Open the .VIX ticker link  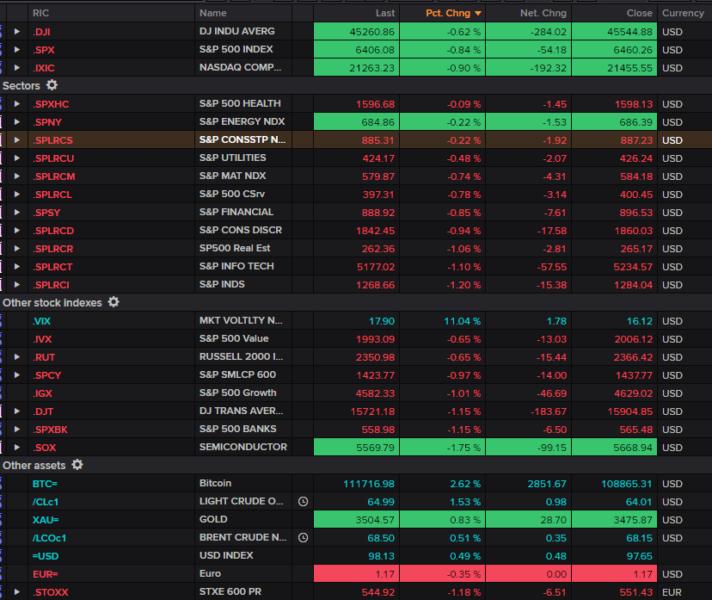(x=42, y=321)
